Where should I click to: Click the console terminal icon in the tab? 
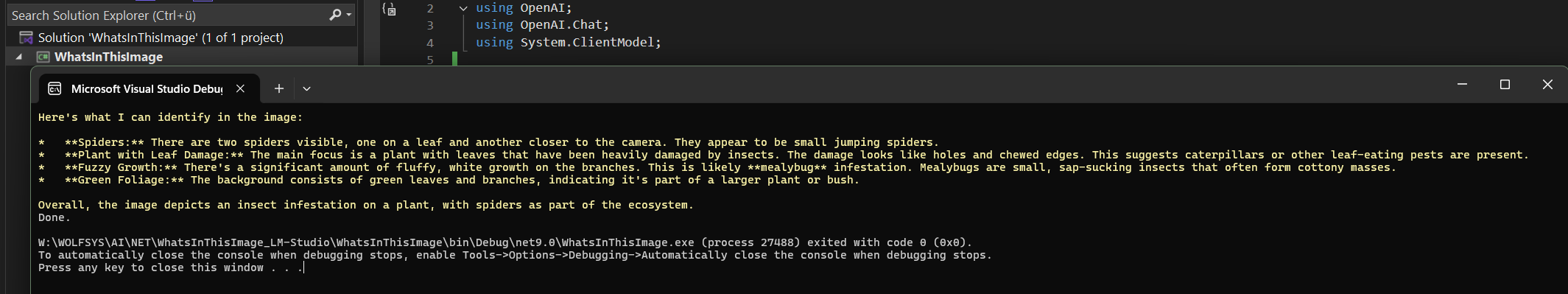point(55,88)
